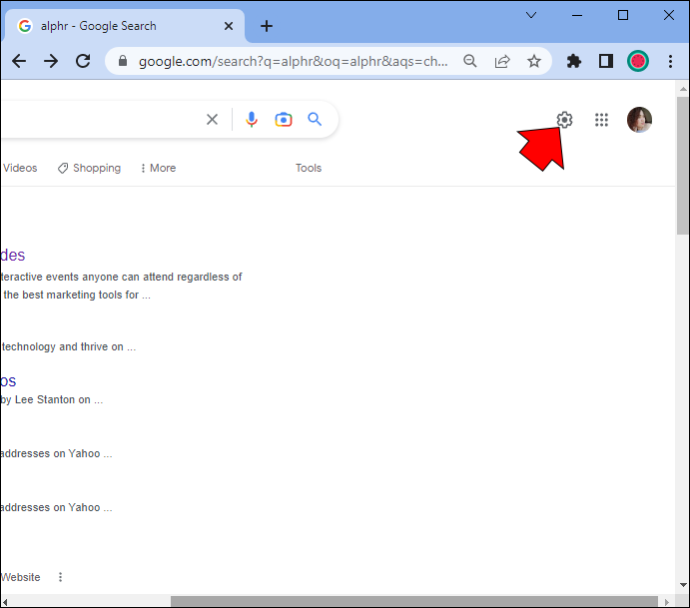The image size is (690, 608).
Task: Open the zoom indicator in address bar
Action: [470, 61]
